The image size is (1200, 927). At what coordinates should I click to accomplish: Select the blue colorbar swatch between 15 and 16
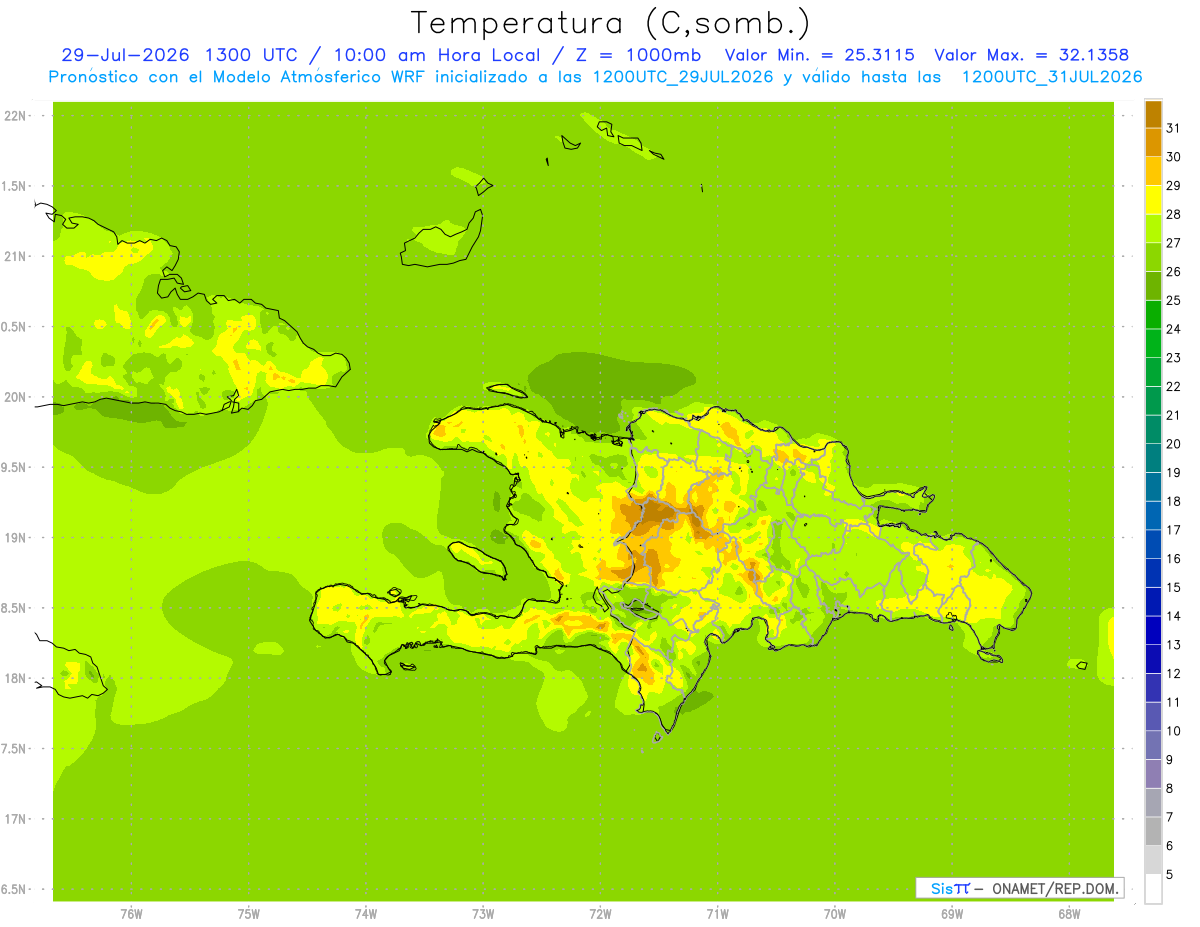point(1153,573)
